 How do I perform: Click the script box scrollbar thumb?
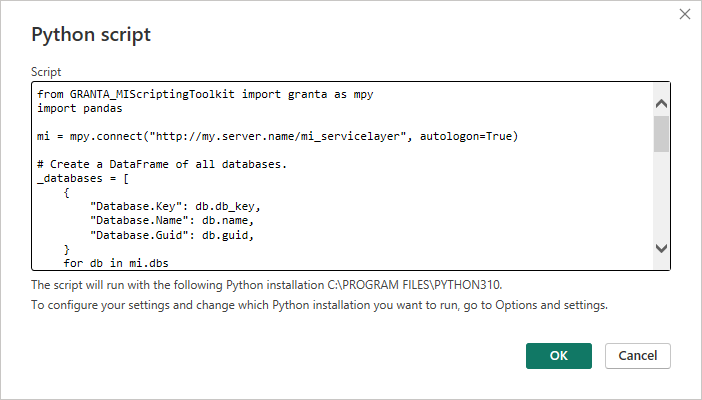pos(661,134)
